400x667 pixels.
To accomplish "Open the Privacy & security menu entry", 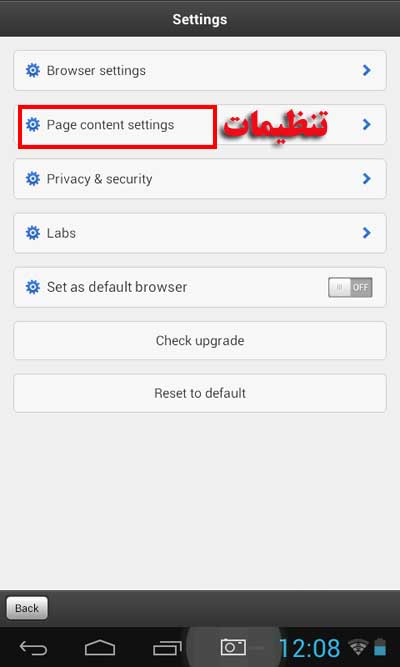I will coord(200,179).
